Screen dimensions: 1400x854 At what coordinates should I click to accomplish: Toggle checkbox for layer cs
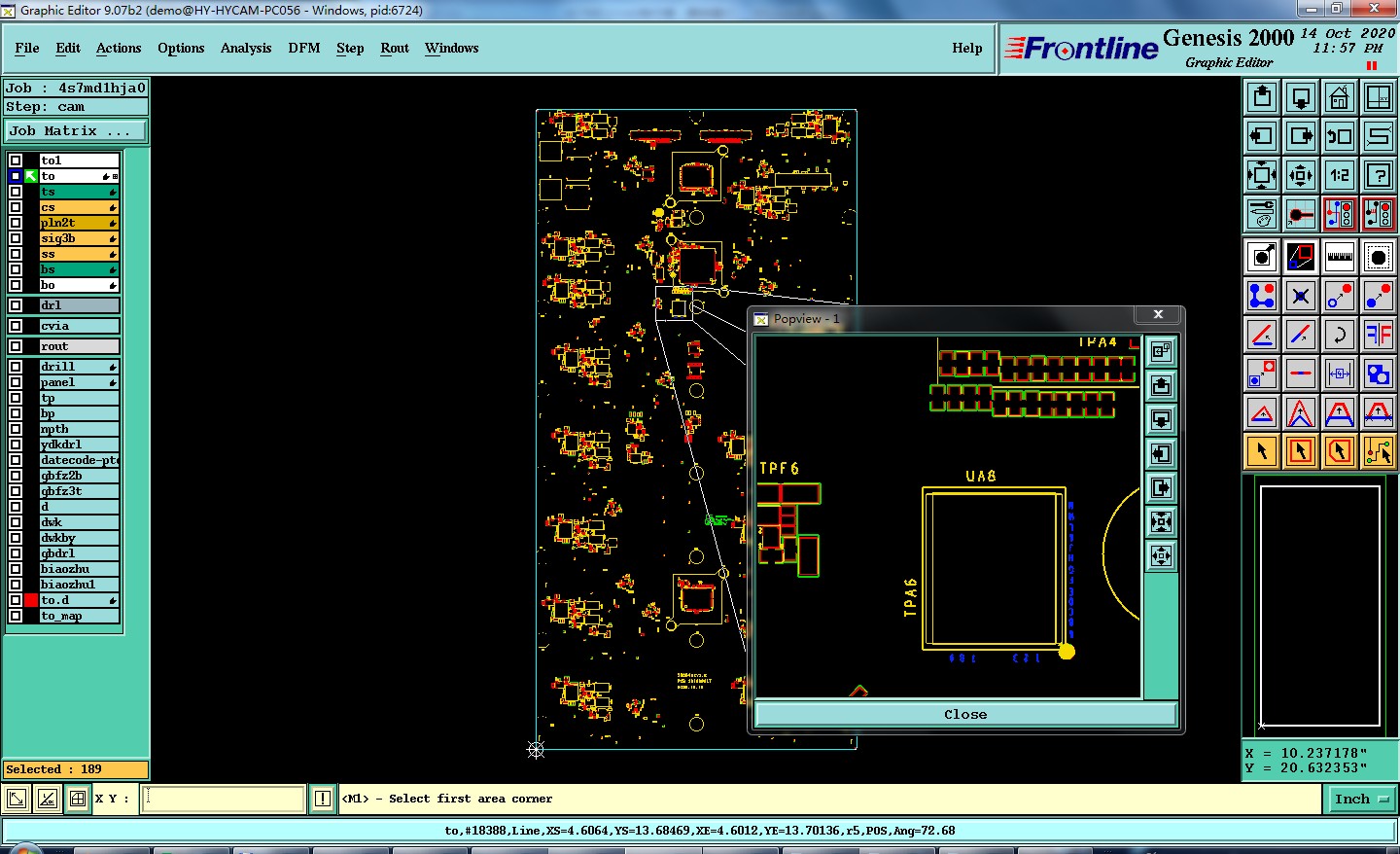pos(16,207)
